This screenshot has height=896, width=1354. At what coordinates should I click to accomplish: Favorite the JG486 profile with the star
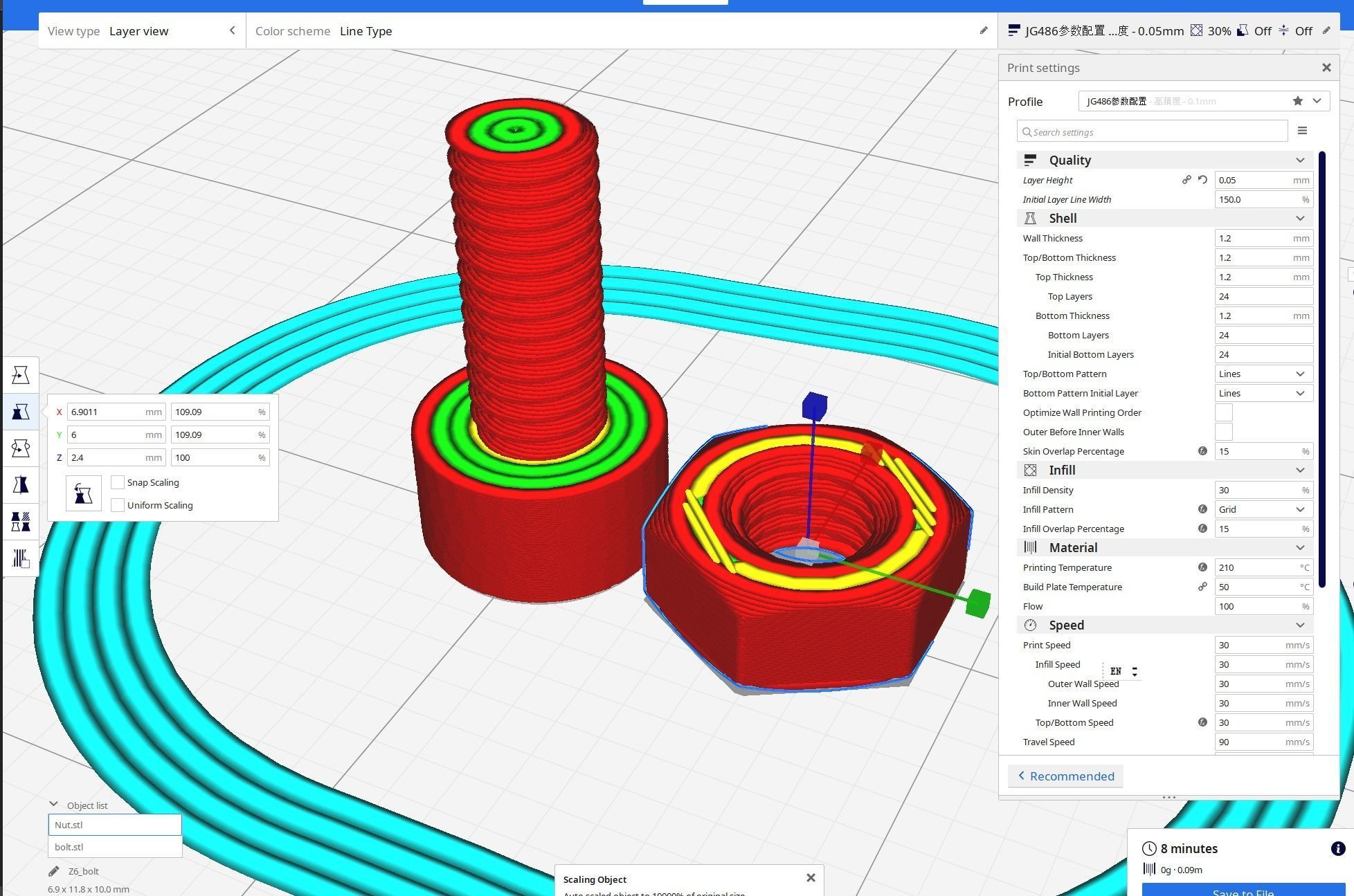click(1297, 101)
